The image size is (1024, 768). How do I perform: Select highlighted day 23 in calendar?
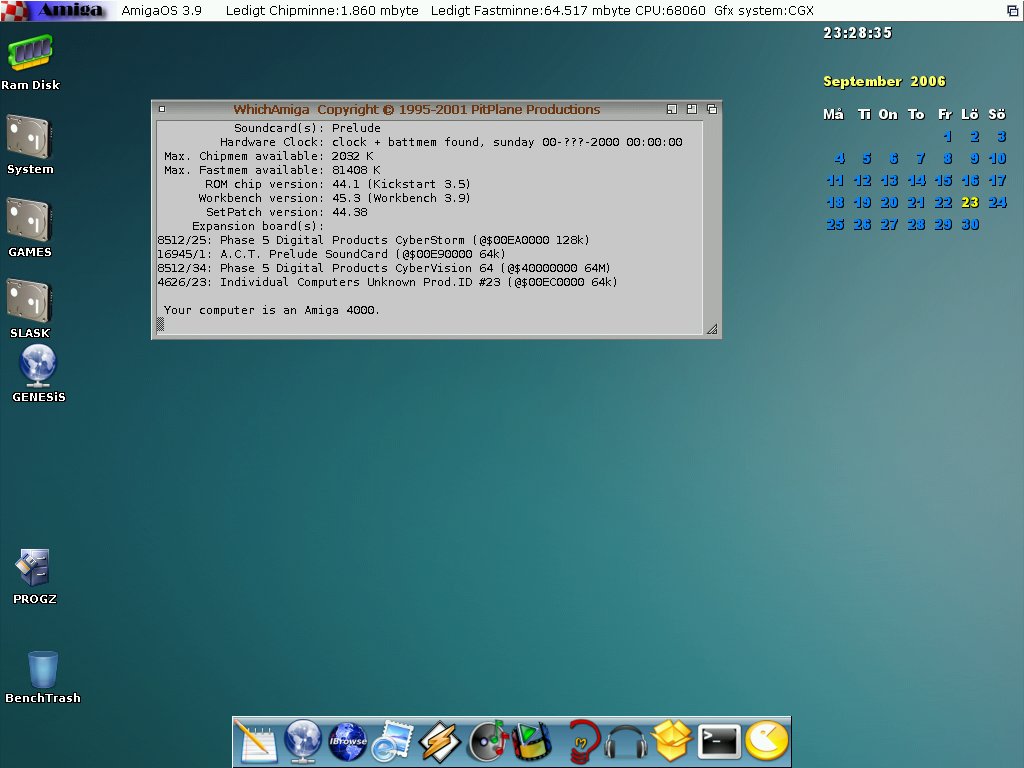[970, 202]
